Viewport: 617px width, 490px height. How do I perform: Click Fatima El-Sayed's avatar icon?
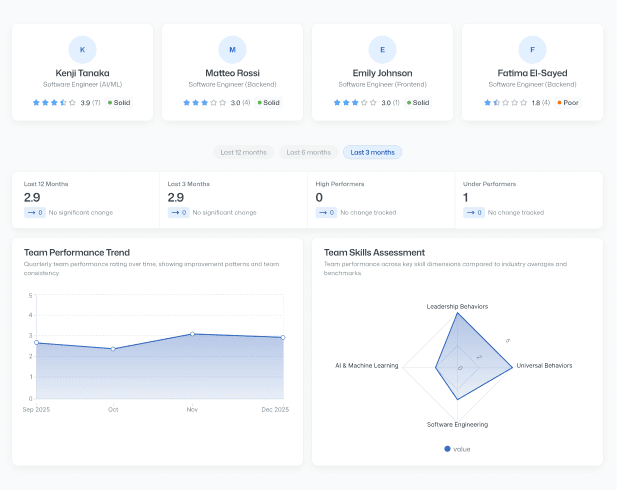pyautogui.click(x=532, y=49)
